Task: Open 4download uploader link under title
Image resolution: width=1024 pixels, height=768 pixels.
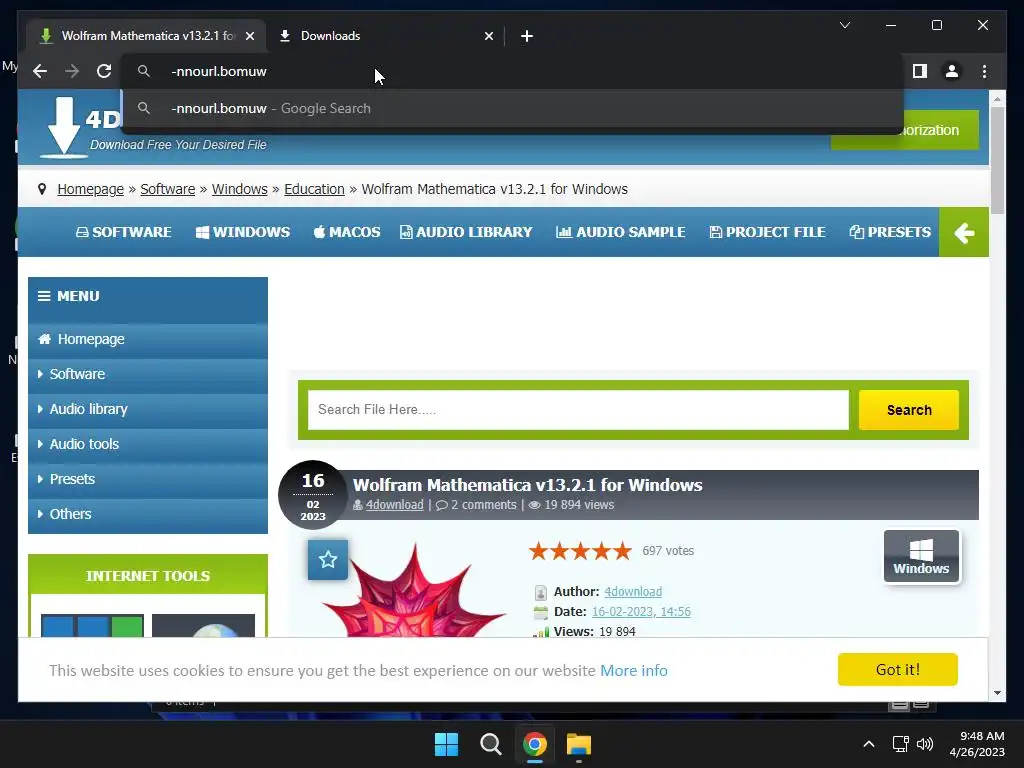Action: [394, 505]
